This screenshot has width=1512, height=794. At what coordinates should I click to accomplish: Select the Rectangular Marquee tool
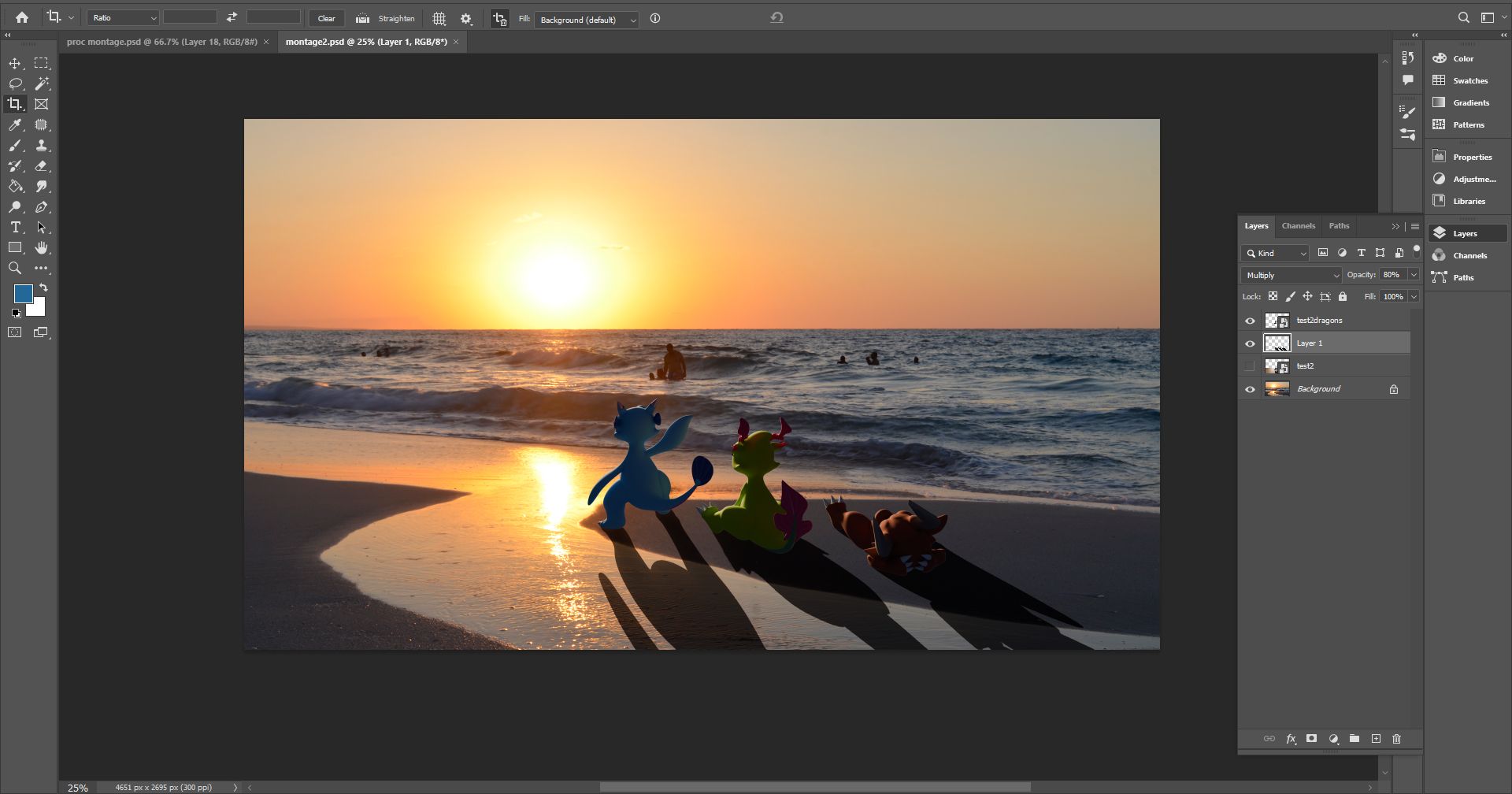pyautogui.click(x=41, y=63)
